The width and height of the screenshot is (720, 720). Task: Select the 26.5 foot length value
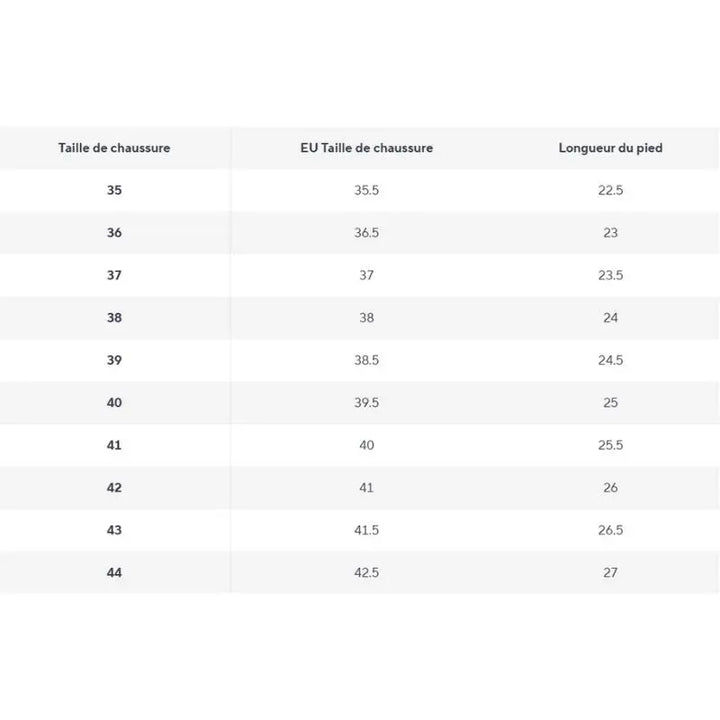(x=610, y=530)
